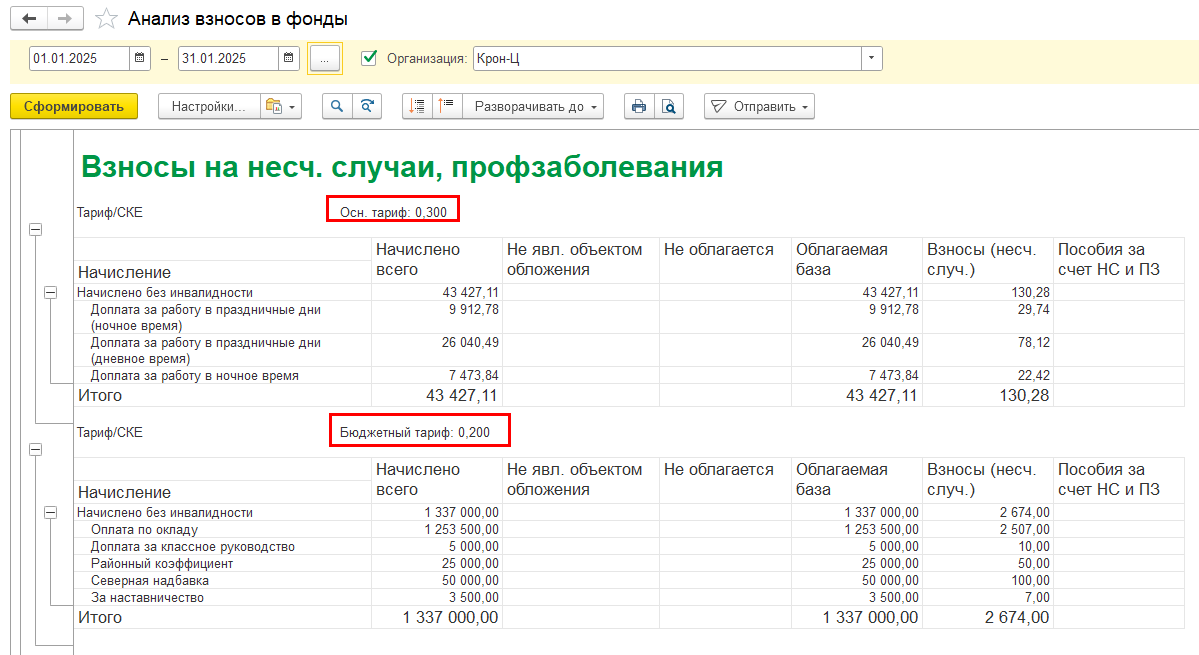Collapse the Осн. тариф 0,300 group
The width and height of the screenshot is (1199, 655).
pyautogui.click(x=36, y=230)
